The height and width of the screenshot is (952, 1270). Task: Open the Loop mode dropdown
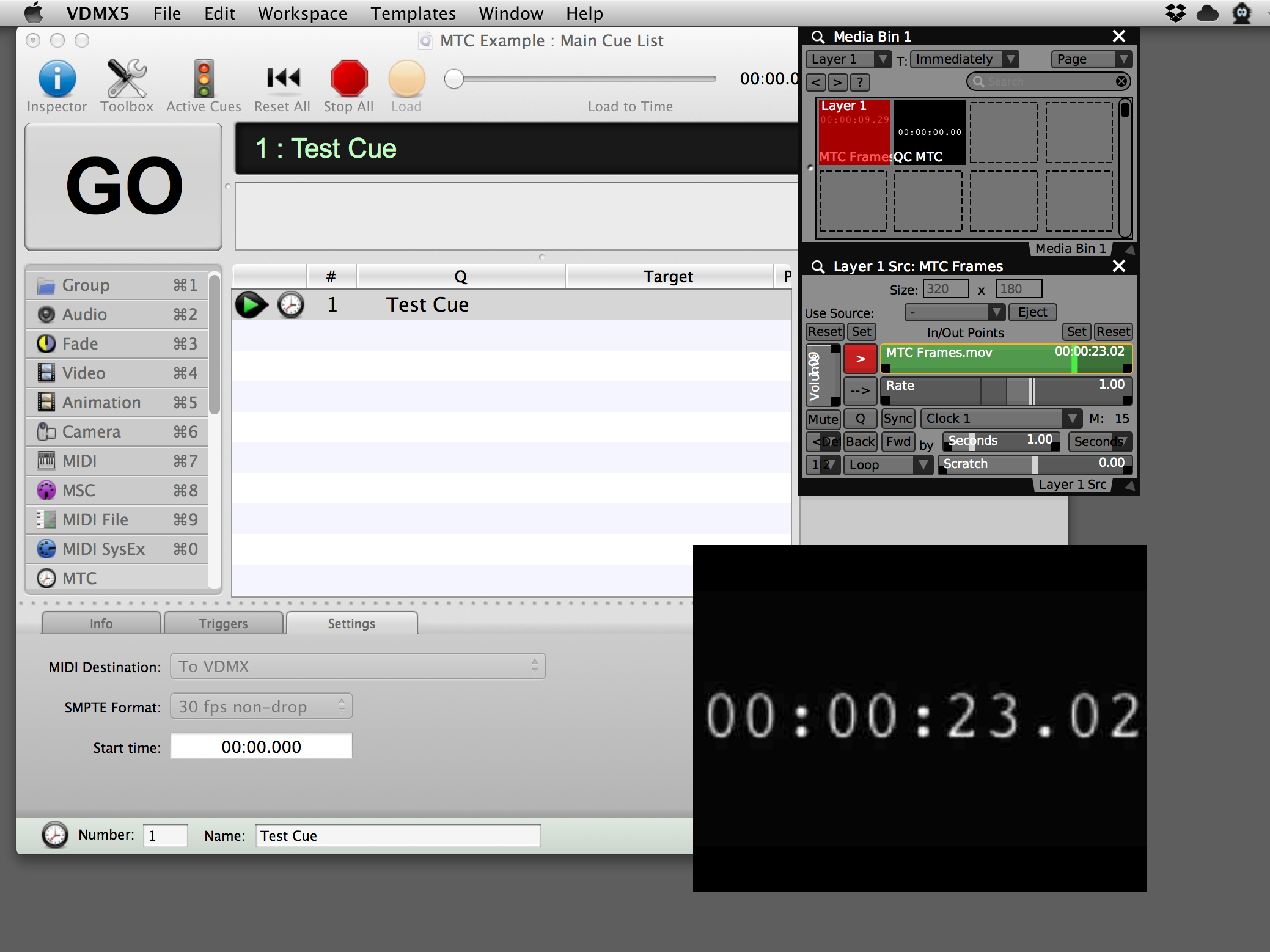tap(888, 465)
